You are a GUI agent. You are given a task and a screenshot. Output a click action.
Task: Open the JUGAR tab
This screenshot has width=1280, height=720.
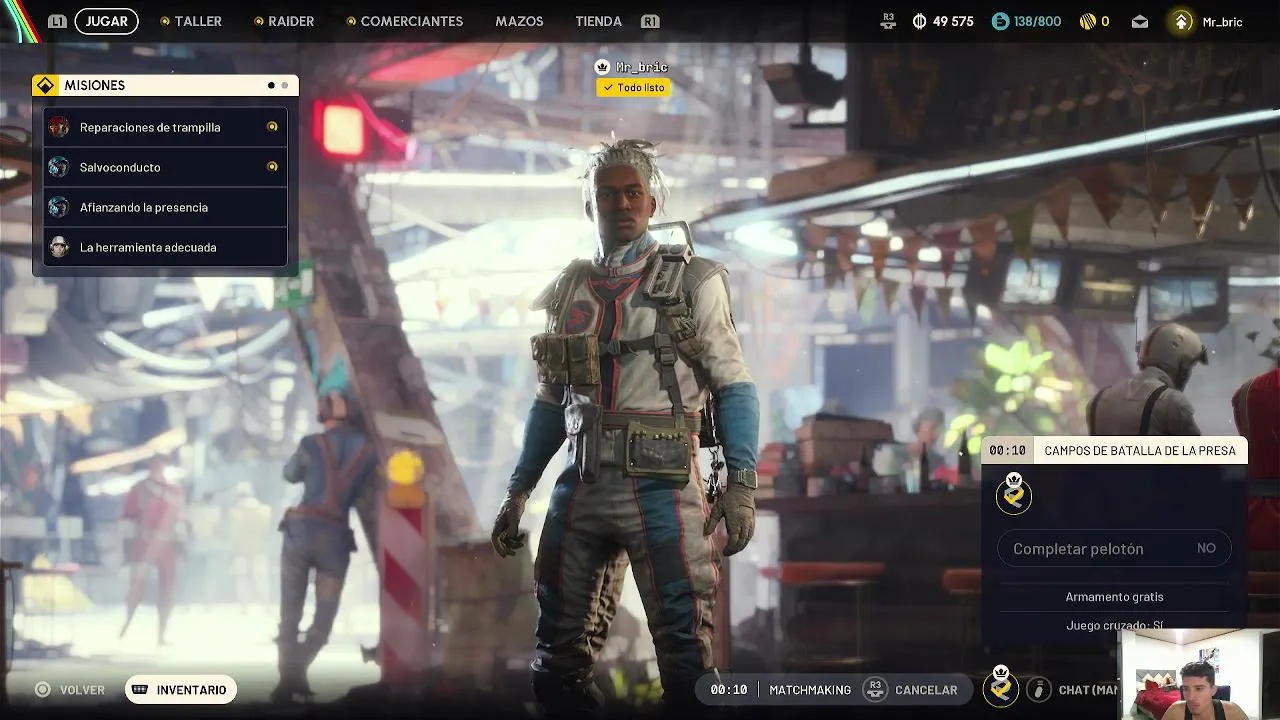click(106, 21)
